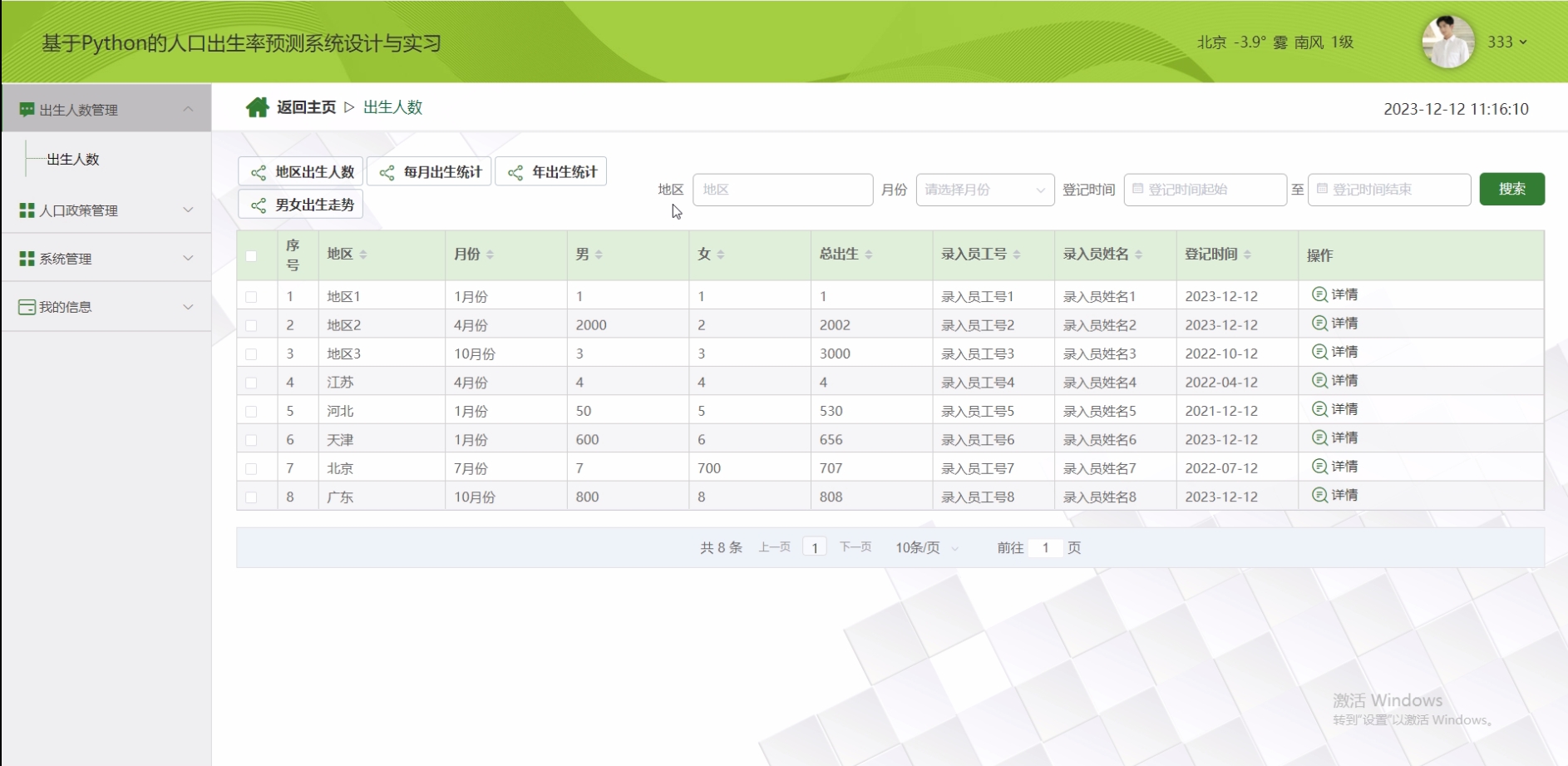1568x766 pixels.
Task: Expand the 人口政策管理 sidebar menu
Action: click(106, 210)
